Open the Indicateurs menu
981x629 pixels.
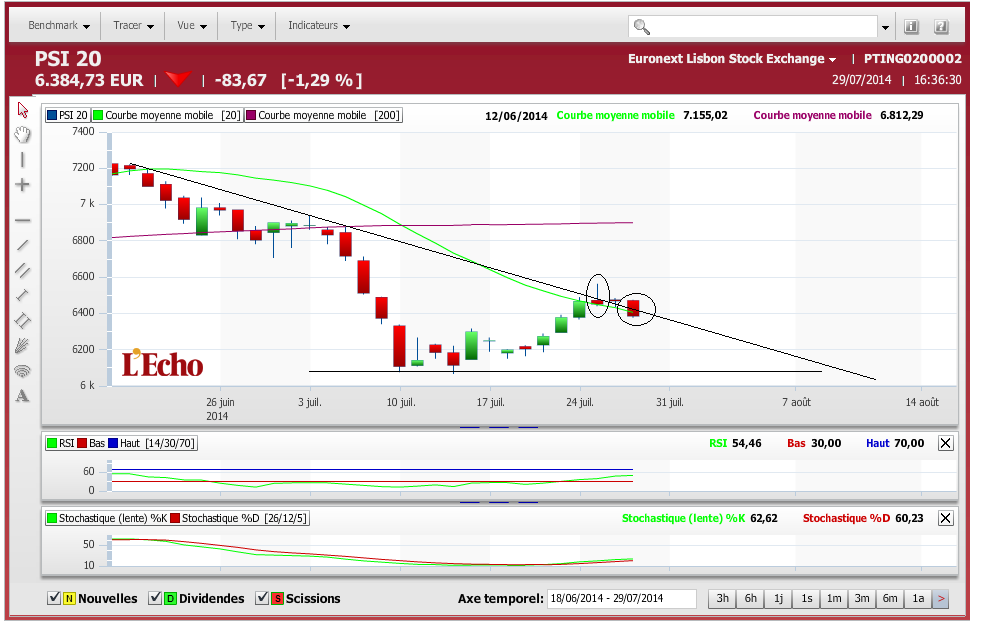318,26
